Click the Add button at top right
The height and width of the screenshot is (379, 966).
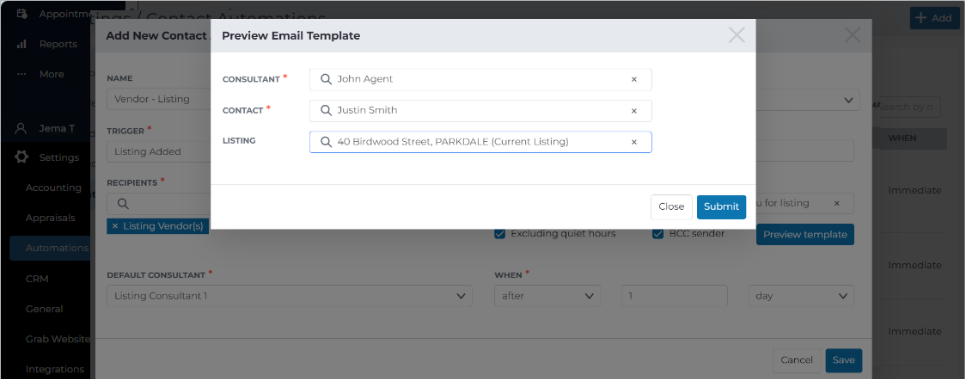[x=934, y=18]
